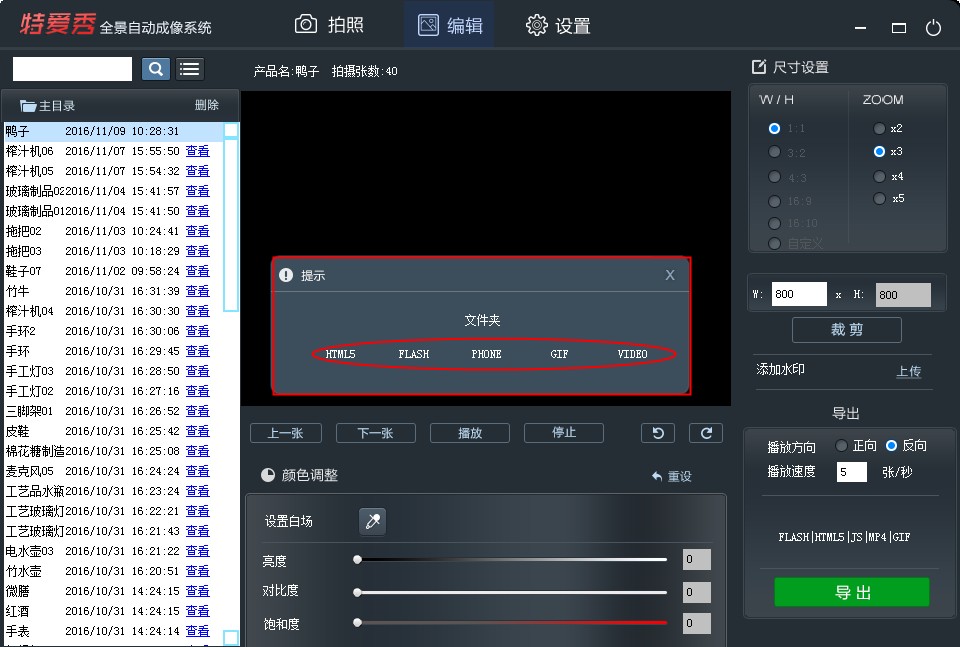Click the list scrollbar down arrow
The width and height of the screenshot is (960, 647).
(x=231, y=637)
